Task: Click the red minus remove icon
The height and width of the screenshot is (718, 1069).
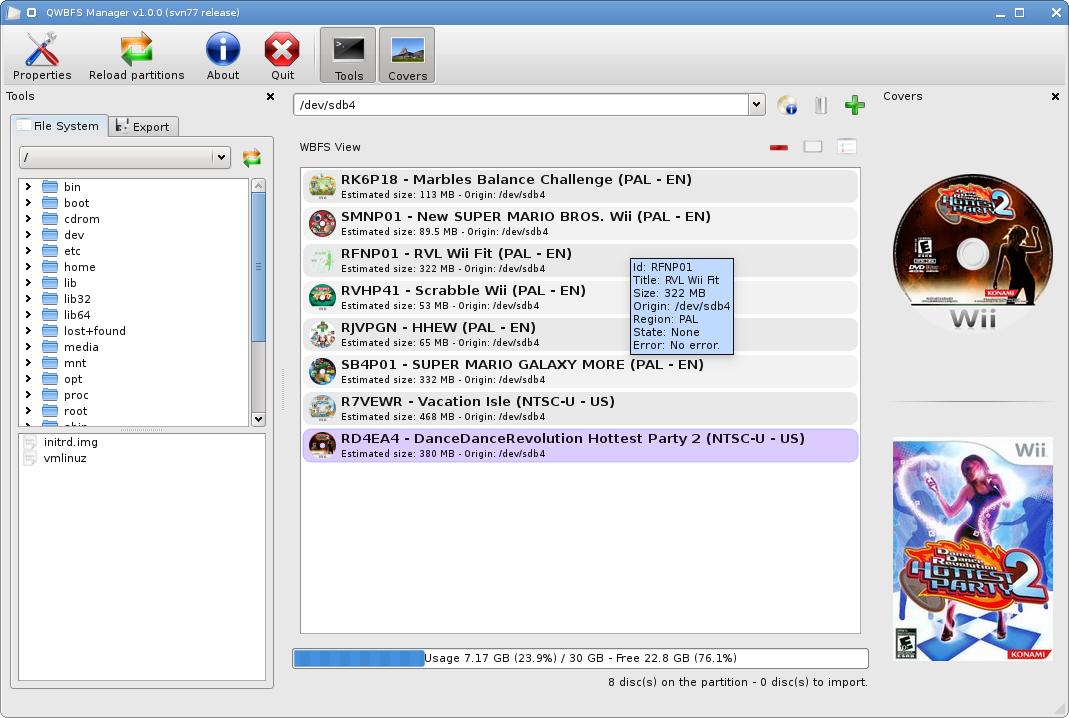Action: pyautogui.click(x=779, y=147)
